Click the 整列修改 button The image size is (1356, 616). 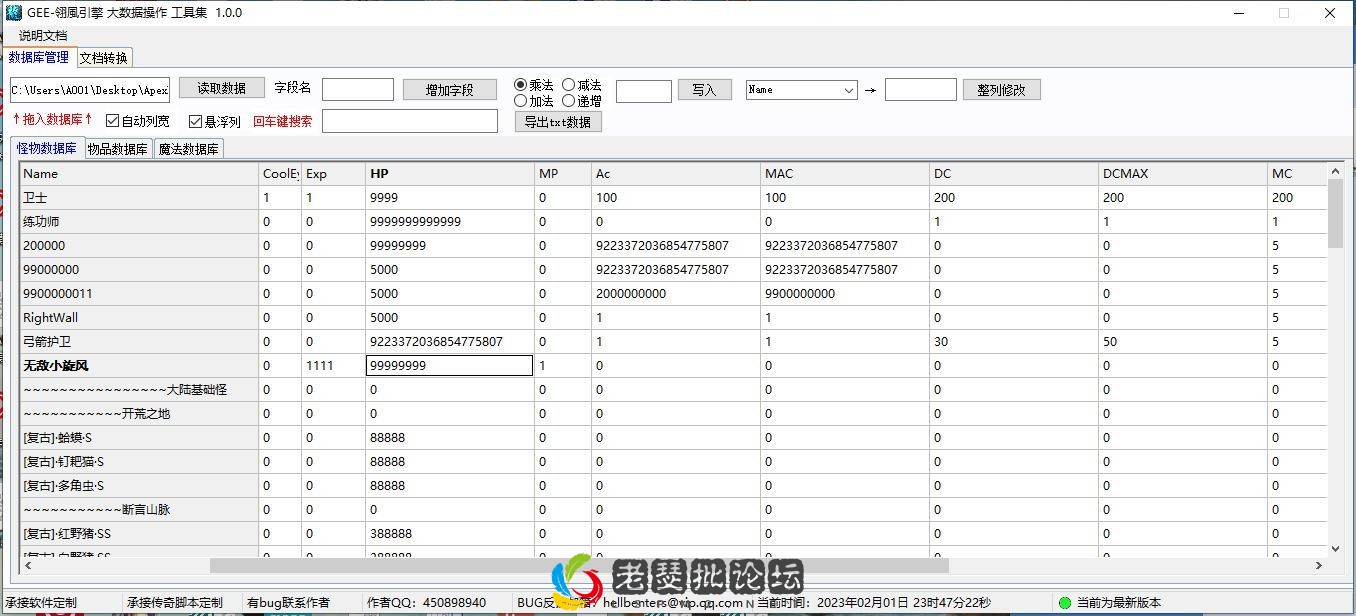(1002, 90)
